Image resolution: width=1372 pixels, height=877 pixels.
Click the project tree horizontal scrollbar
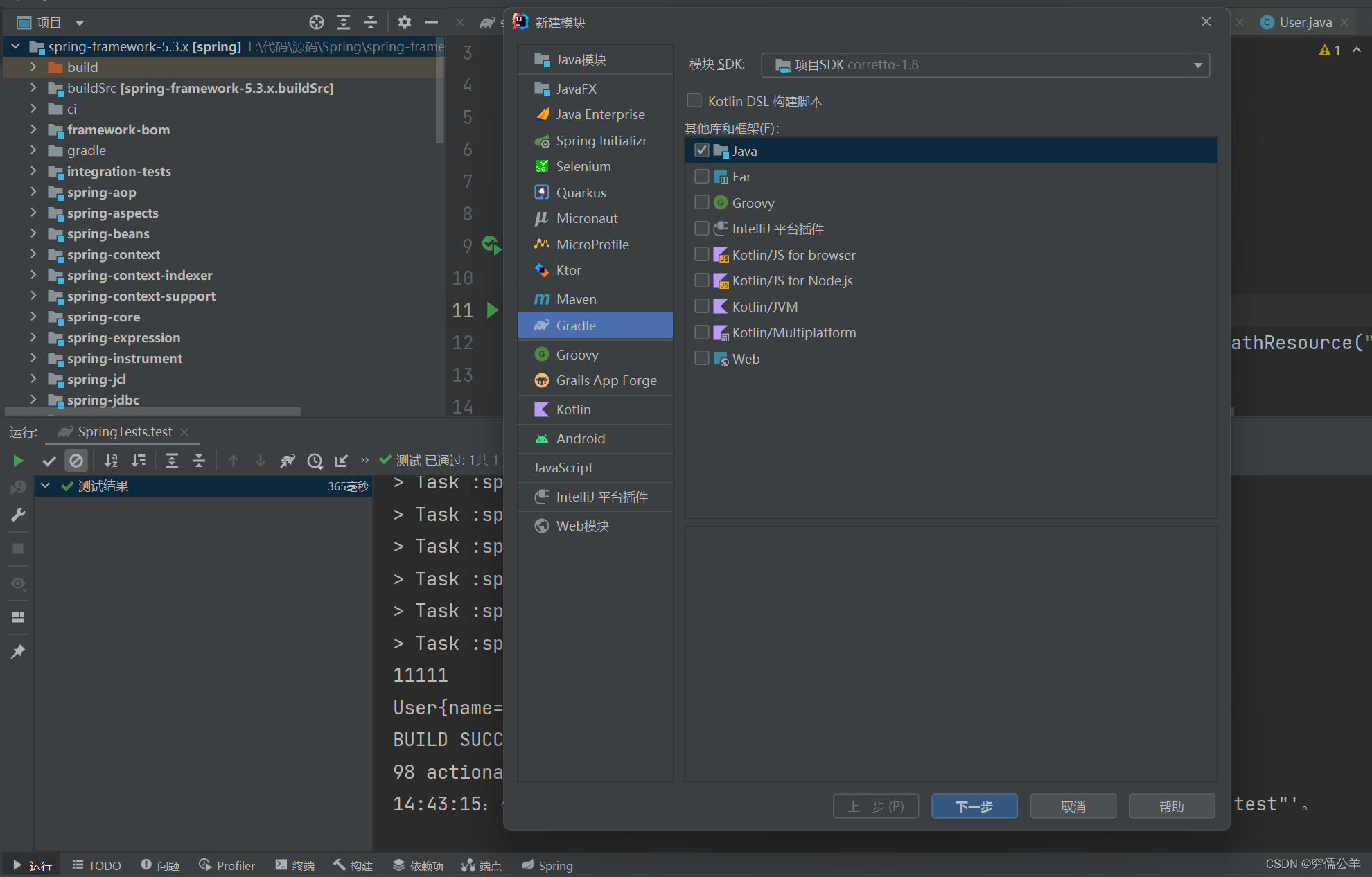[x=152, y=411]
